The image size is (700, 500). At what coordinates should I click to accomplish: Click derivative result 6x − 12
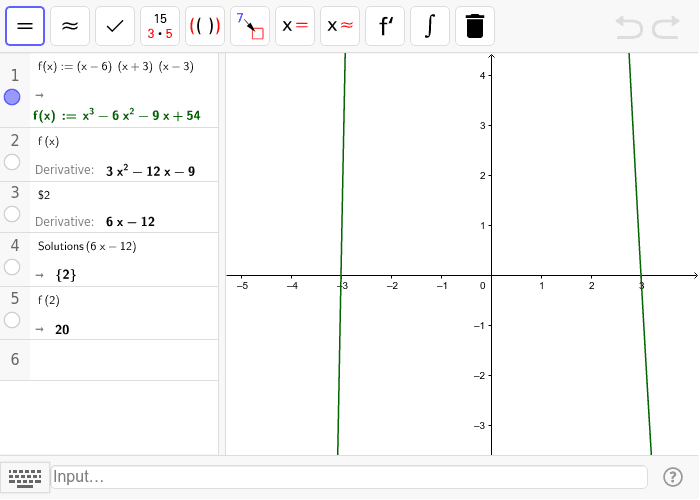tap(130, 222)
